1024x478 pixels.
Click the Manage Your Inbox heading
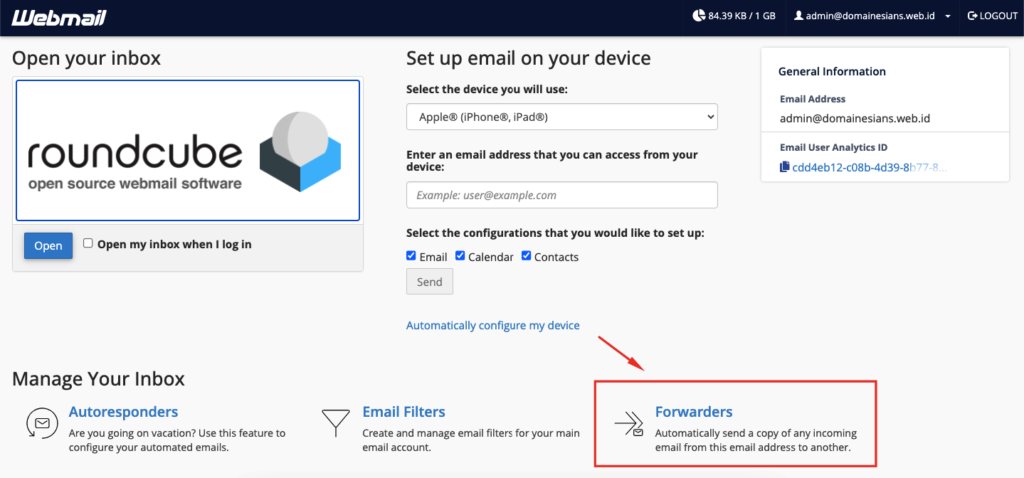[99, 379]
